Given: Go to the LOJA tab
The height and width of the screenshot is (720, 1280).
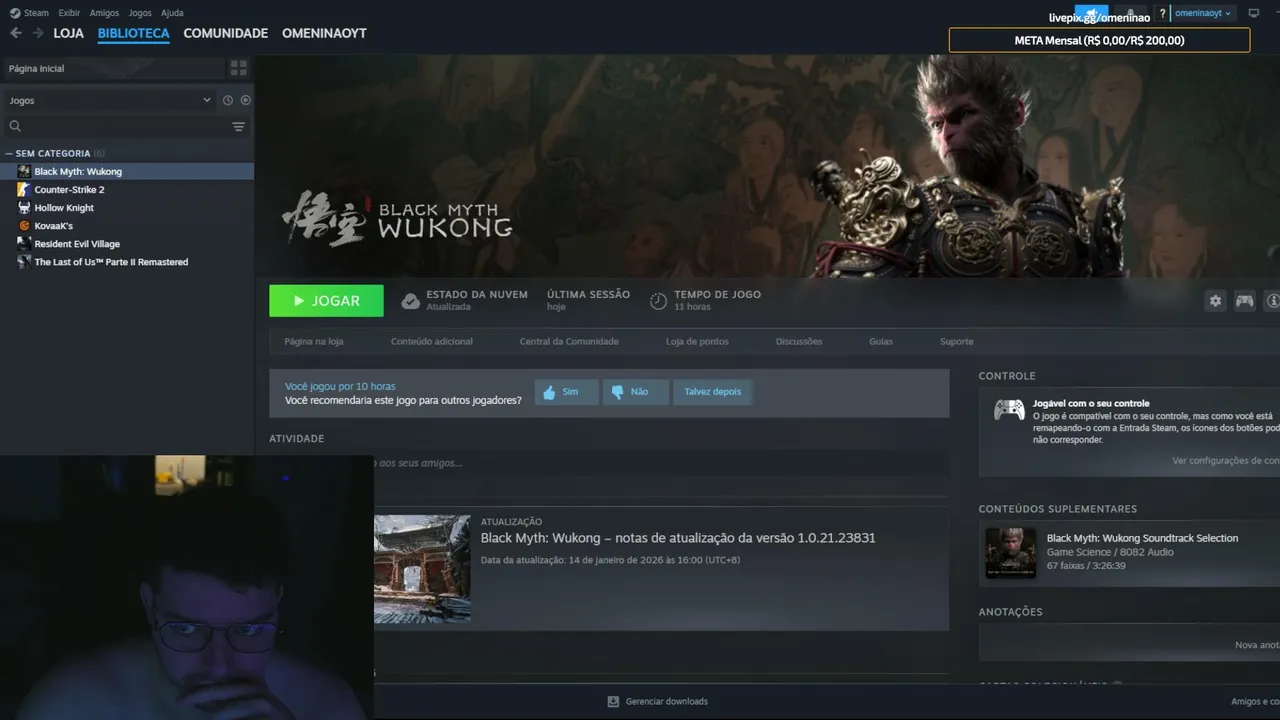Looking at the screenshot, I should [69, 33].
